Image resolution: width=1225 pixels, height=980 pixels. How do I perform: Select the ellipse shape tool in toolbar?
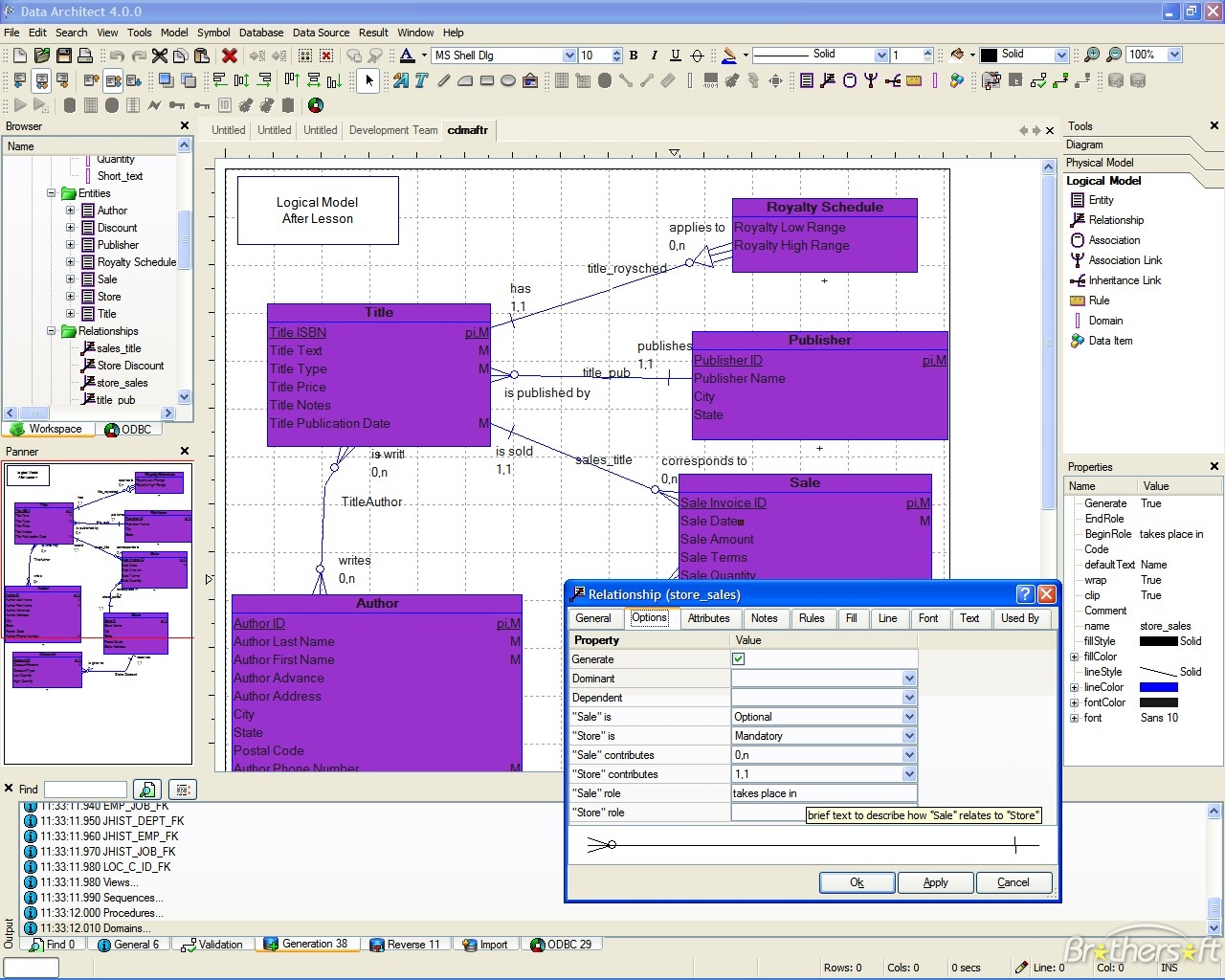tap(508, 81)
